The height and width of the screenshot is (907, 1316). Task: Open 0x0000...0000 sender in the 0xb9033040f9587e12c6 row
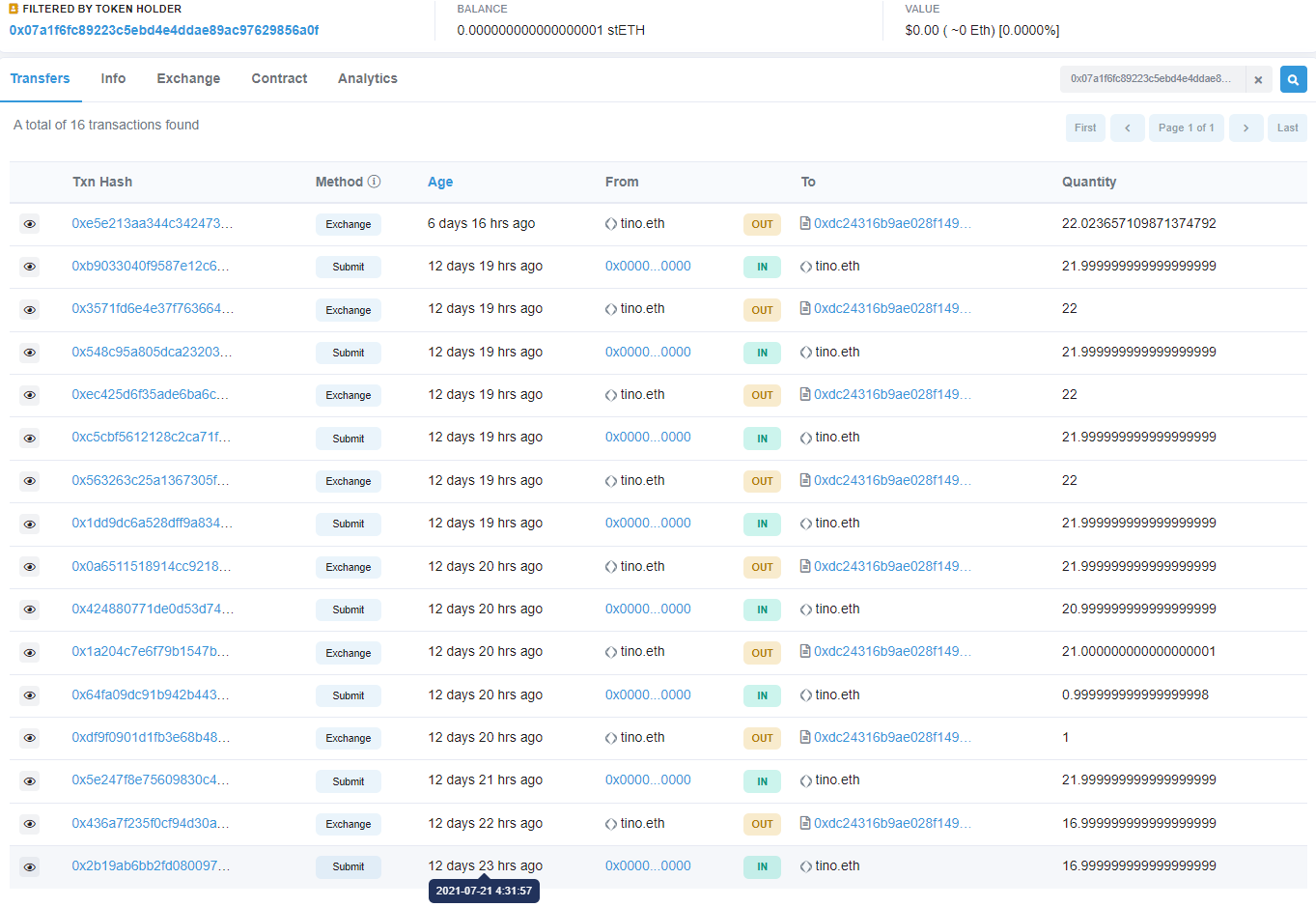648,266
